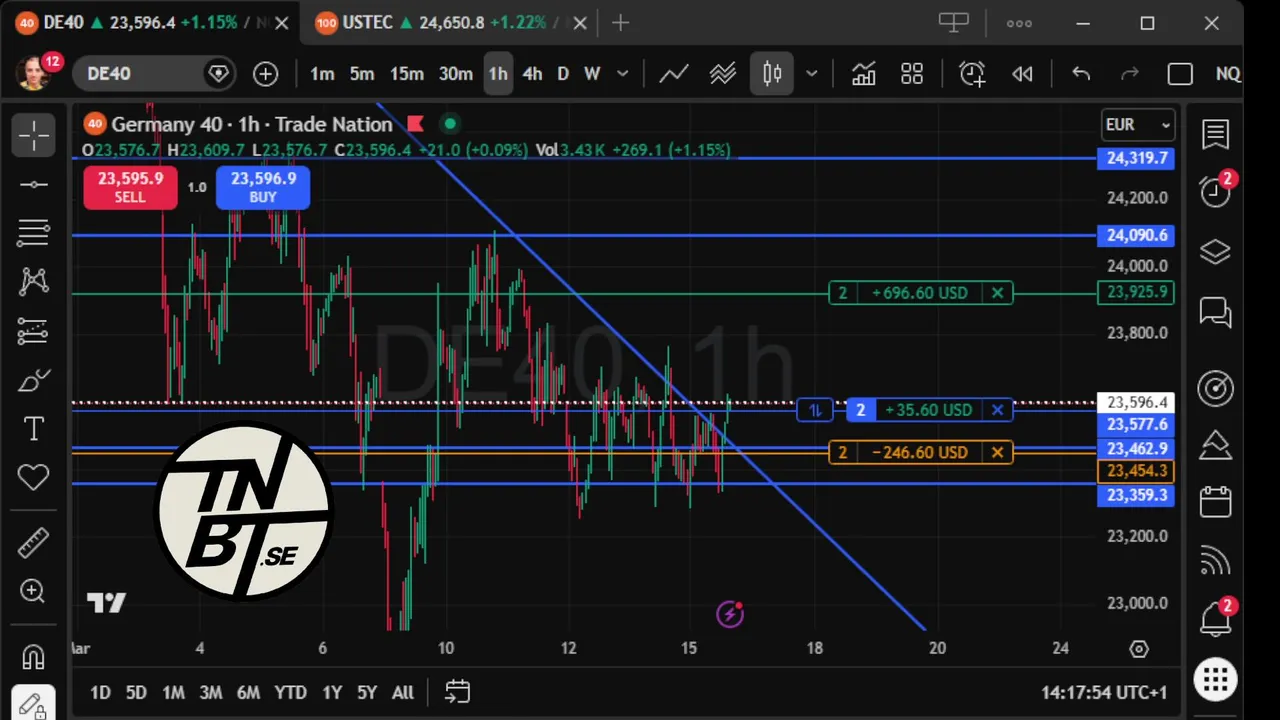Expand the timeframe list dropdown
Viewport: 1280px width, 720px height.
click(623, 73)
